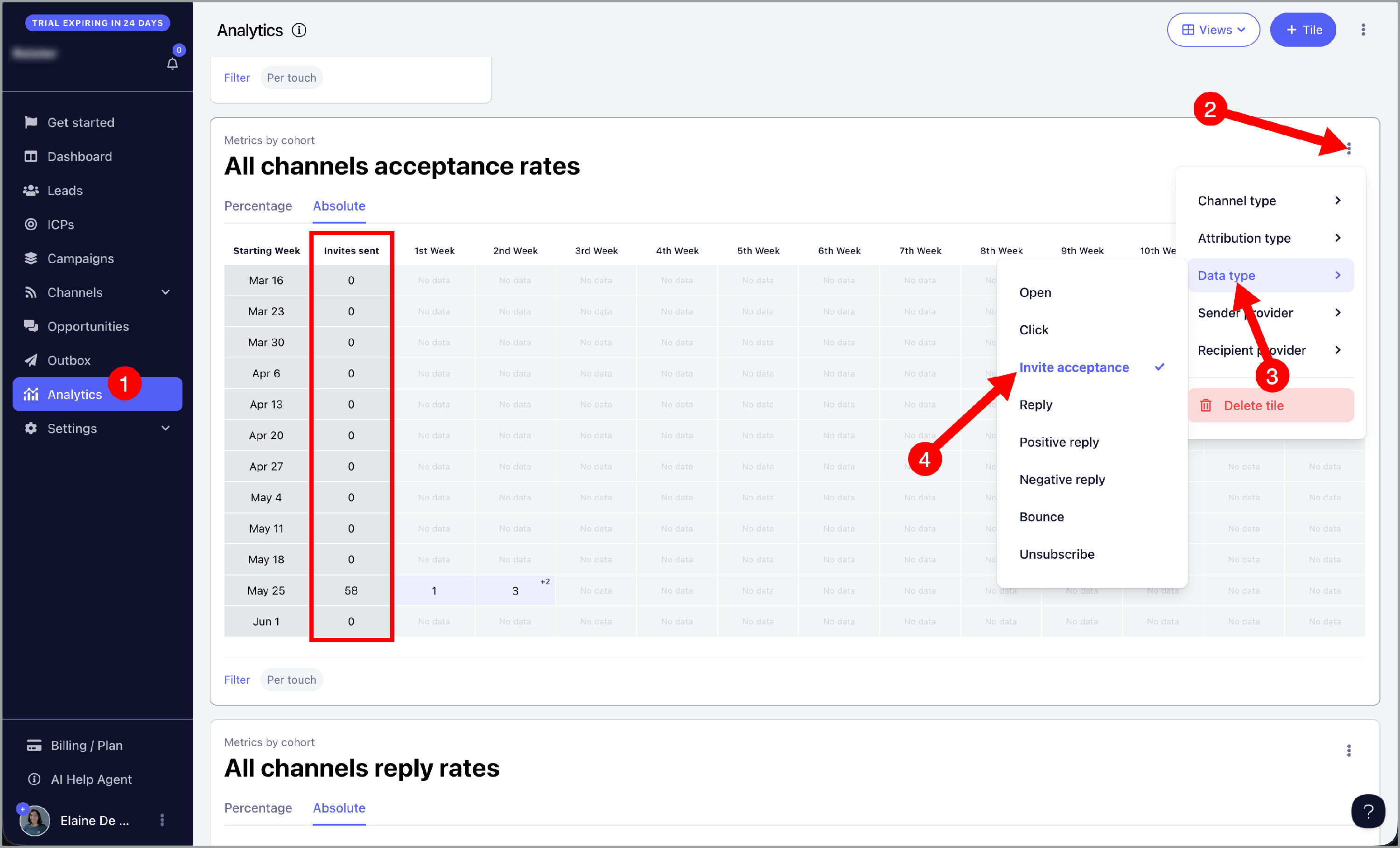The image size is (1400, 848).
Task: Switch to Absolute tab in reply rates
Action: [339, 808]
